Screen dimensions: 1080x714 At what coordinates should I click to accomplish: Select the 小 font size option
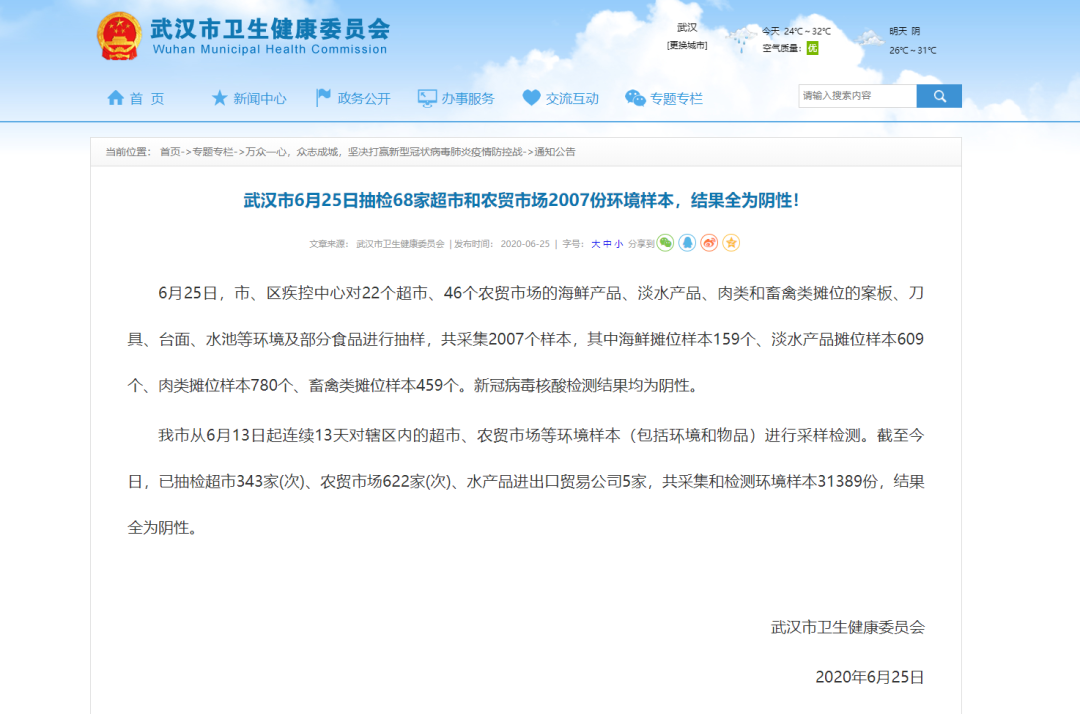(x=618, y=242)
